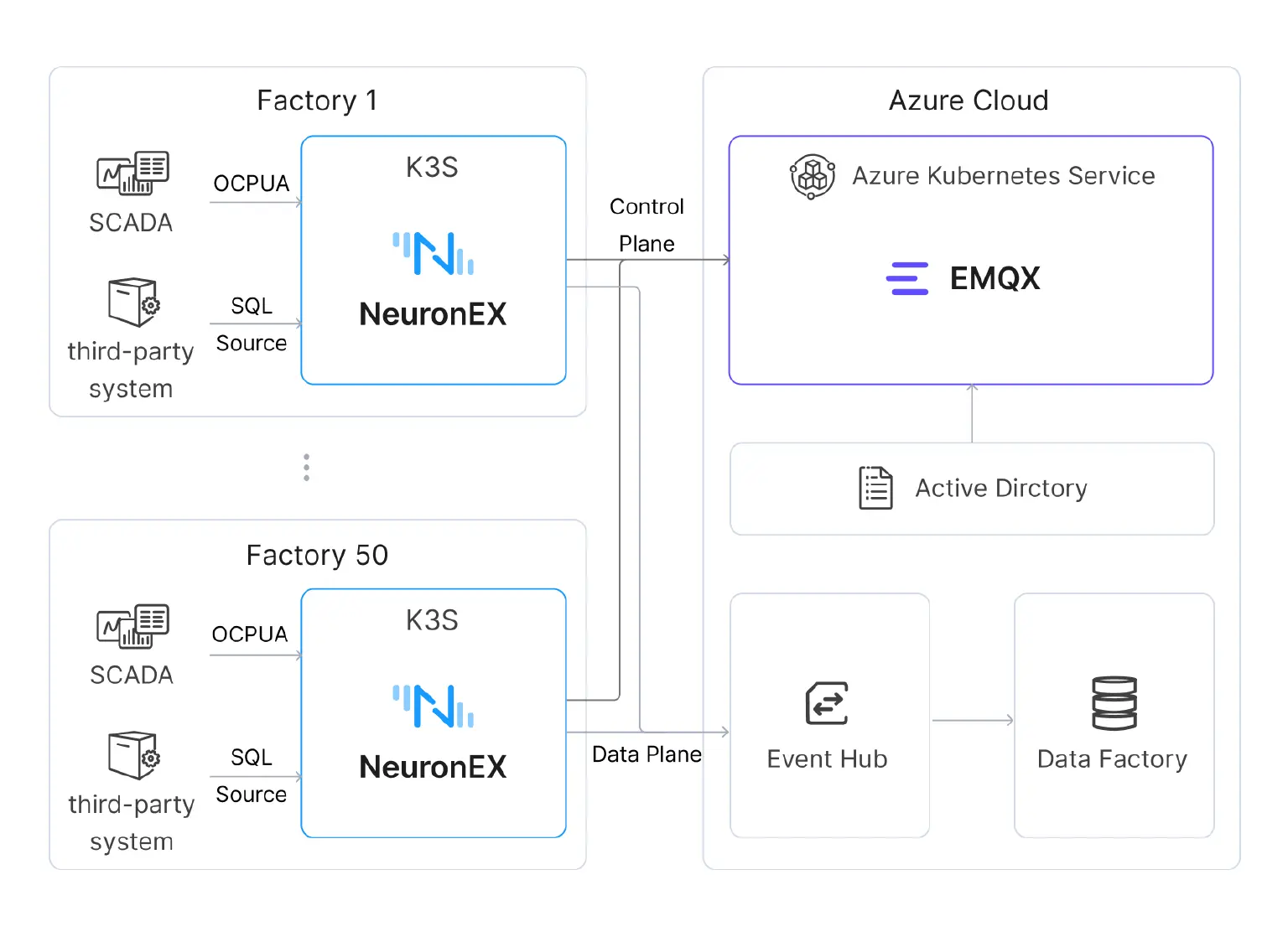The image size is (1288, 937).
Task: Select the Factory 50 title
Action: [x=317, y=555]
